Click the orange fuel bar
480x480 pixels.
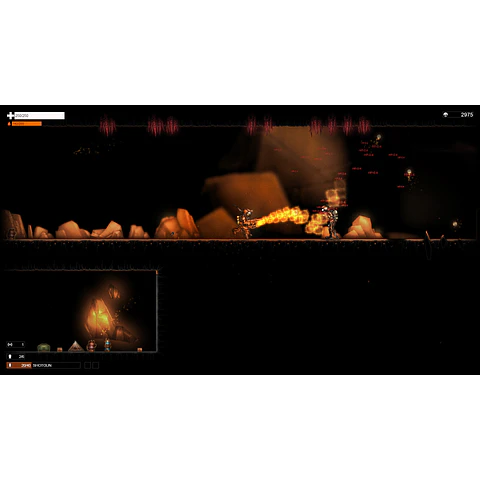click(27, 124)
